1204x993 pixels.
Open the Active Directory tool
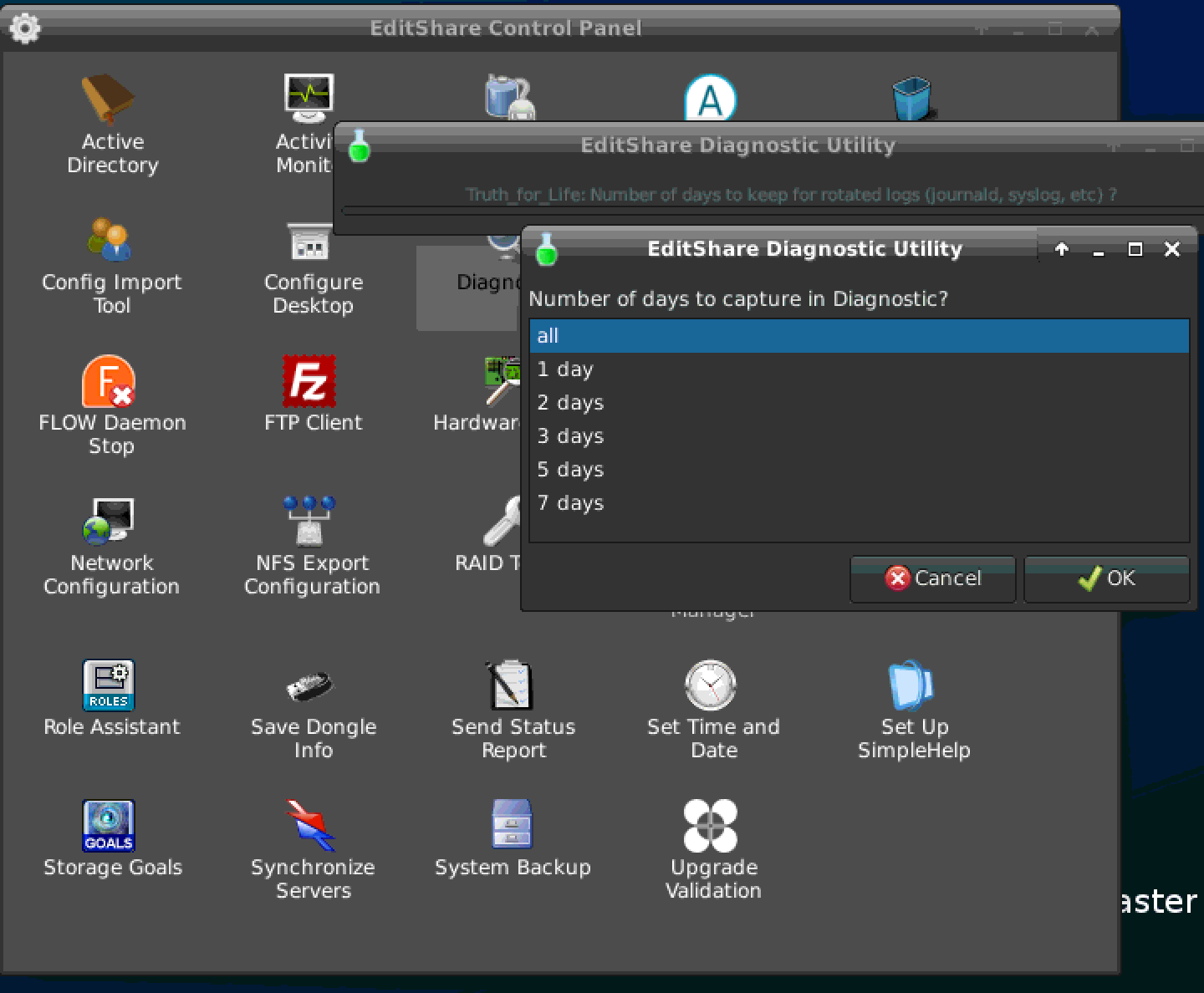pos(111,124)
